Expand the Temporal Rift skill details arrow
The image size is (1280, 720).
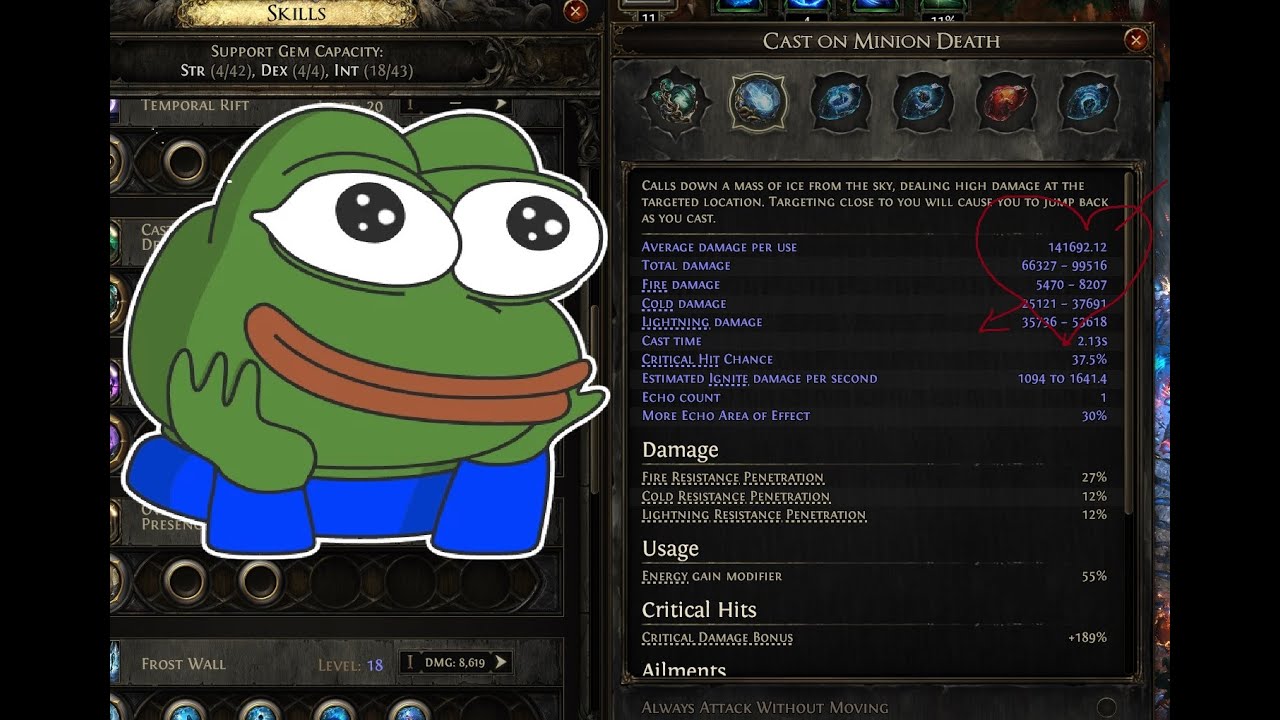tap(501, 104)
